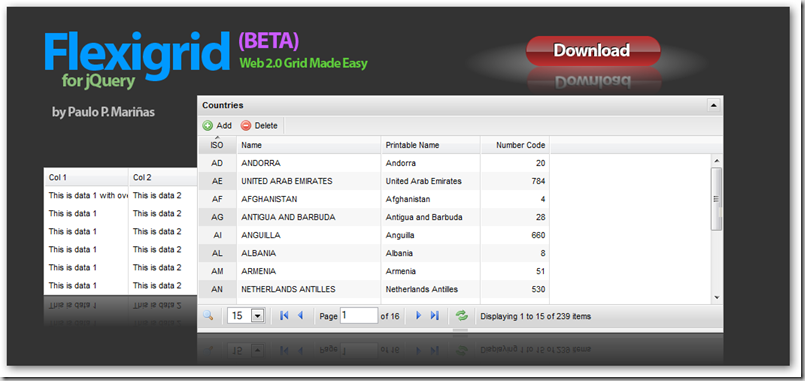Click the AD ISO code cell

[217, 163]
